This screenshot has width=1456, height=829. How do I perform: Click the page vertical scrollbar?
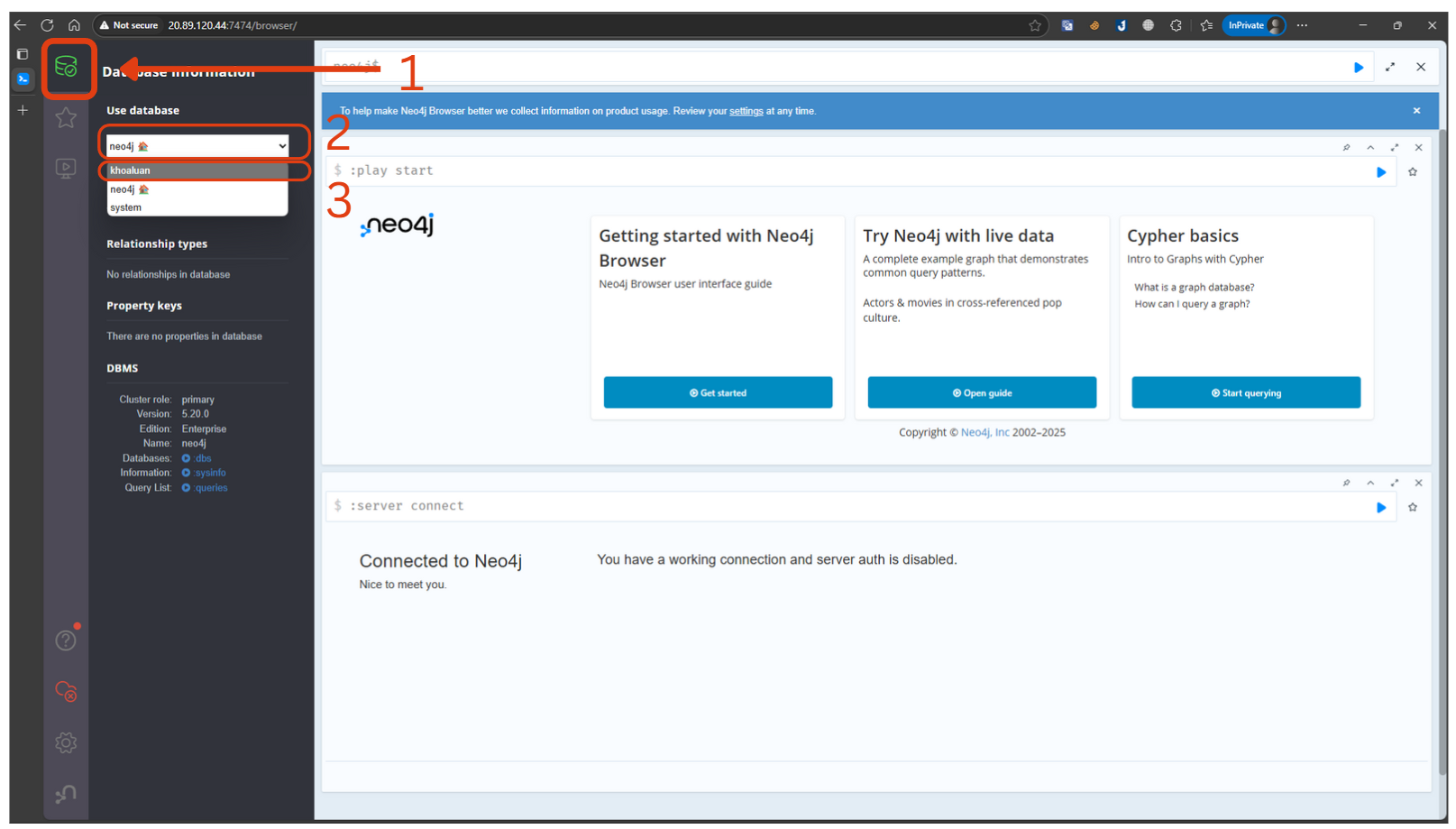click(1442, 451)
